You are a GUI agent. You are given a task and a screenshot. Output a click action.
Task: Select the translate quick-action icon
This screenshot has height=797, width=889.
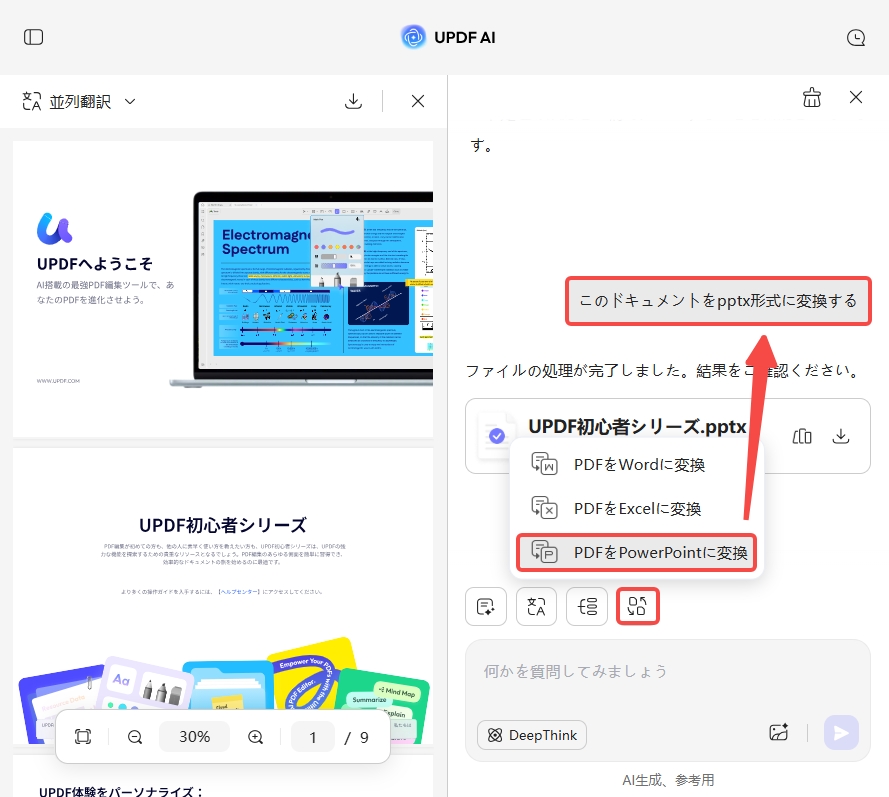(x=536, y=606)
